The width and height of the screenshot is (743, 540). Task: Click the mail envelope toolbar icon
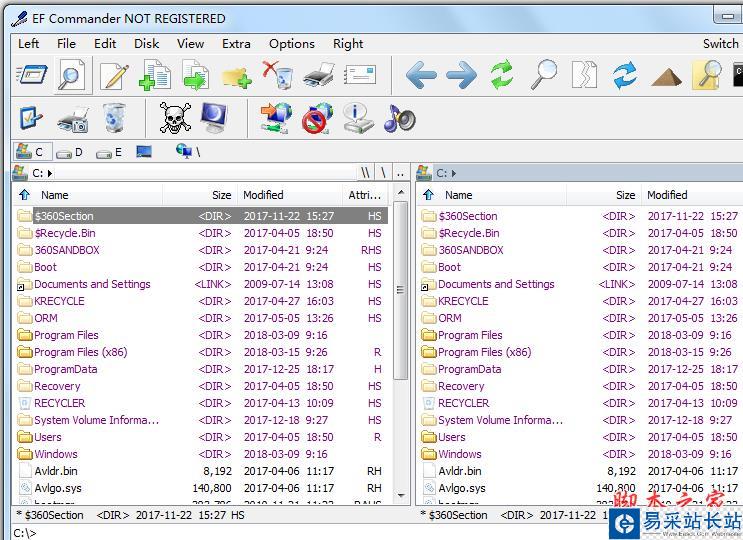360,75
